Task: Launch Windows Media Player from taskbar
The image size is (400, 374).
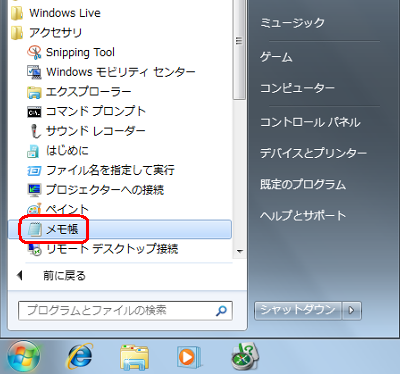Action: (188, 357)
